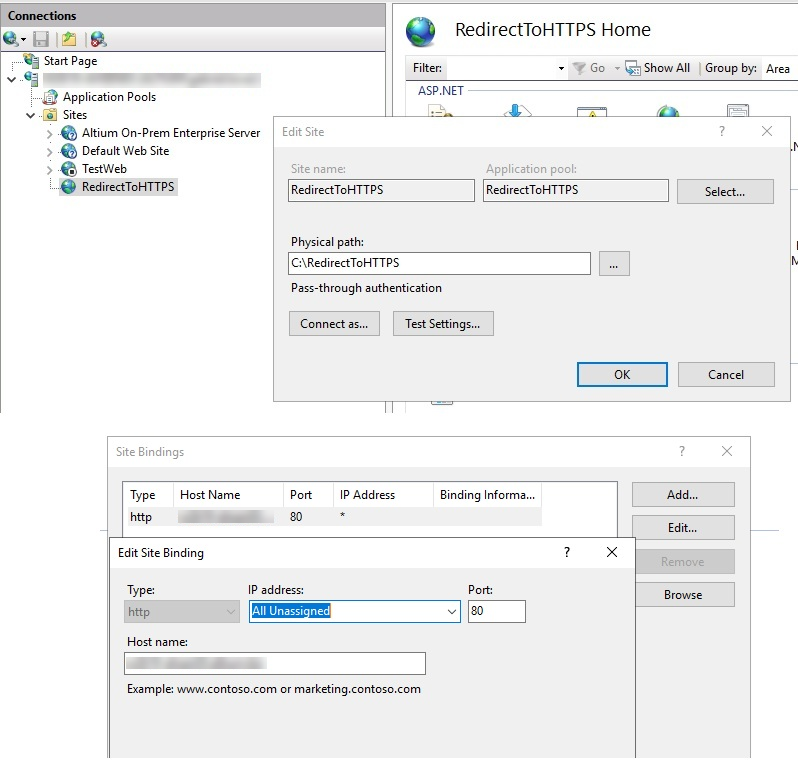798x768 pixels.
Task: Click Site Bindings help question mark
Action: click(682, 451)
